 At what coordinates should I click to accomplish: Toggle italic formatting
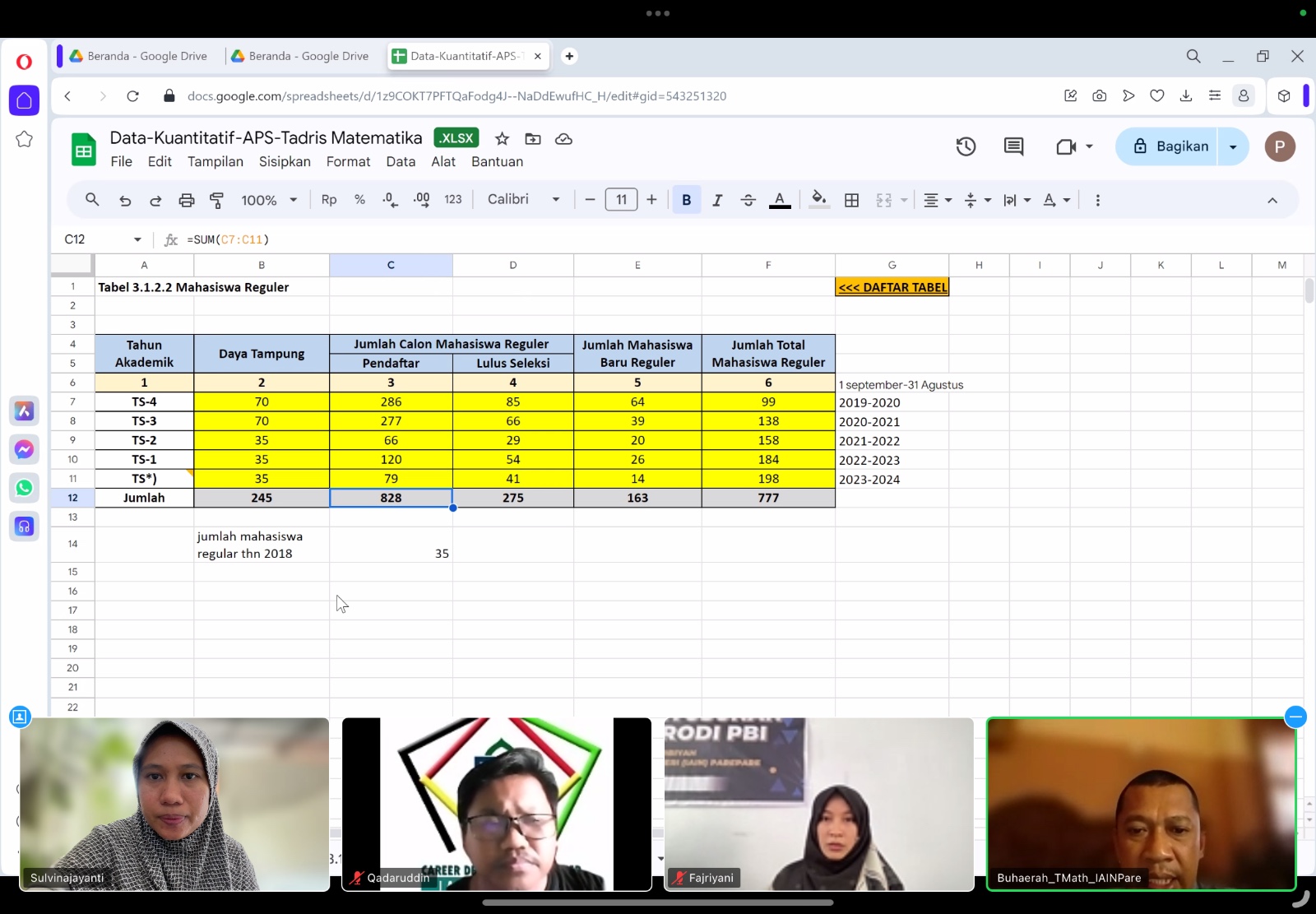point(717,200)
